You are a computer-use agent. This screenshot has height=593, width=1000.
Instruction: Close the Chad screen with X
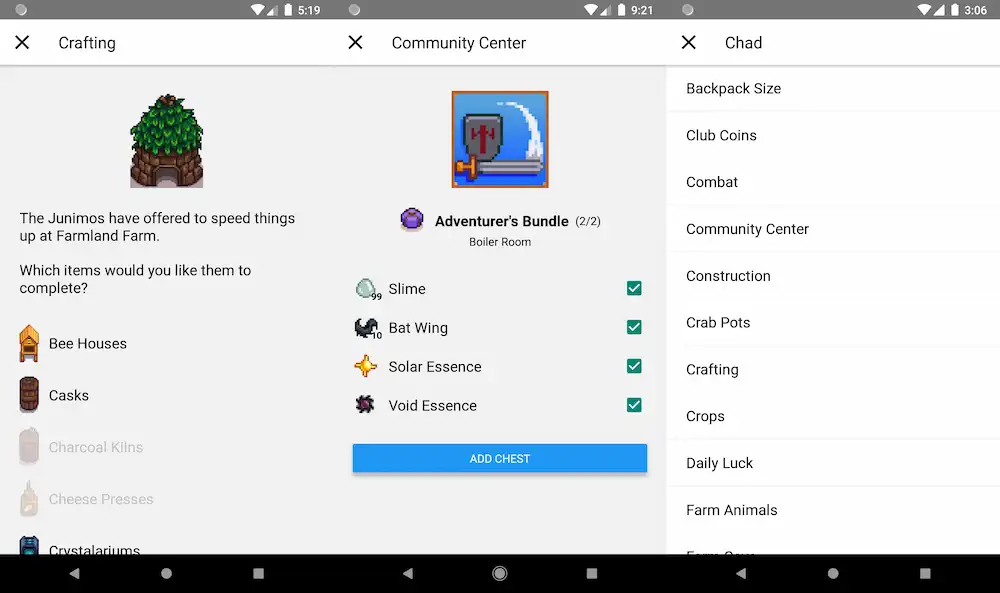coord(688,43)
